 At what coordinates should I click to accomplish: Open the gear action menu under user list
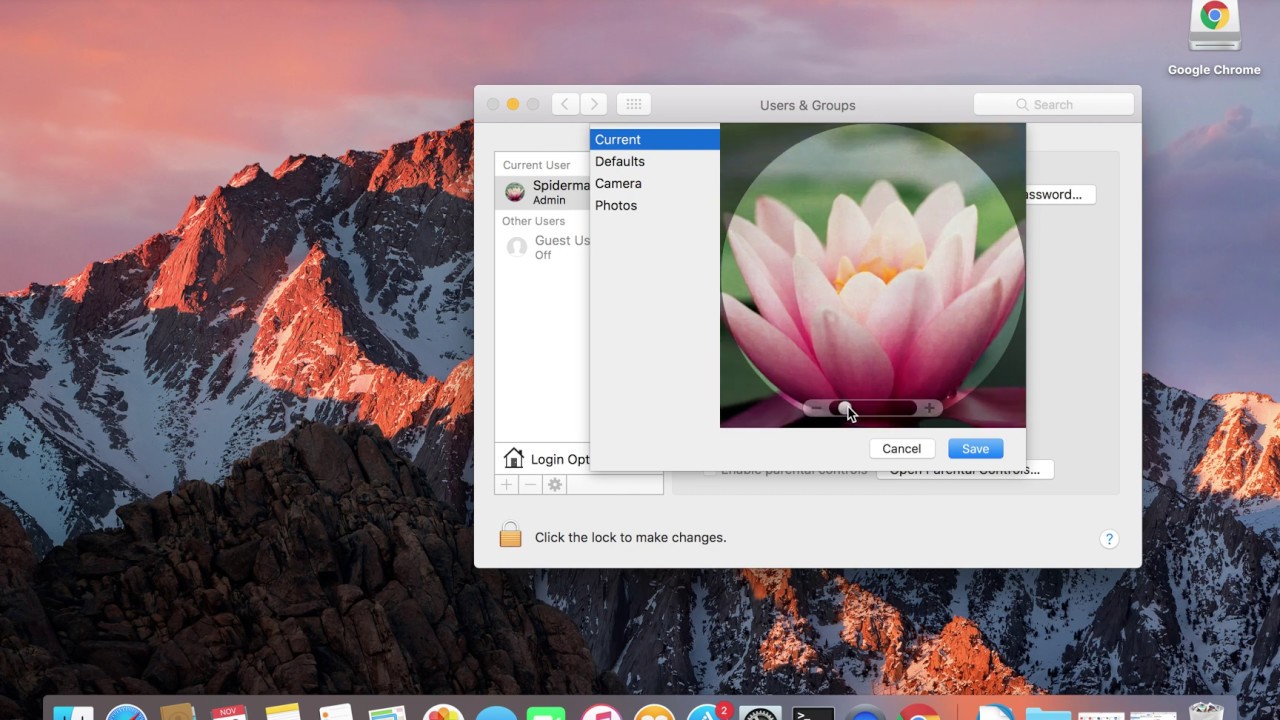(x=555, y=484)
